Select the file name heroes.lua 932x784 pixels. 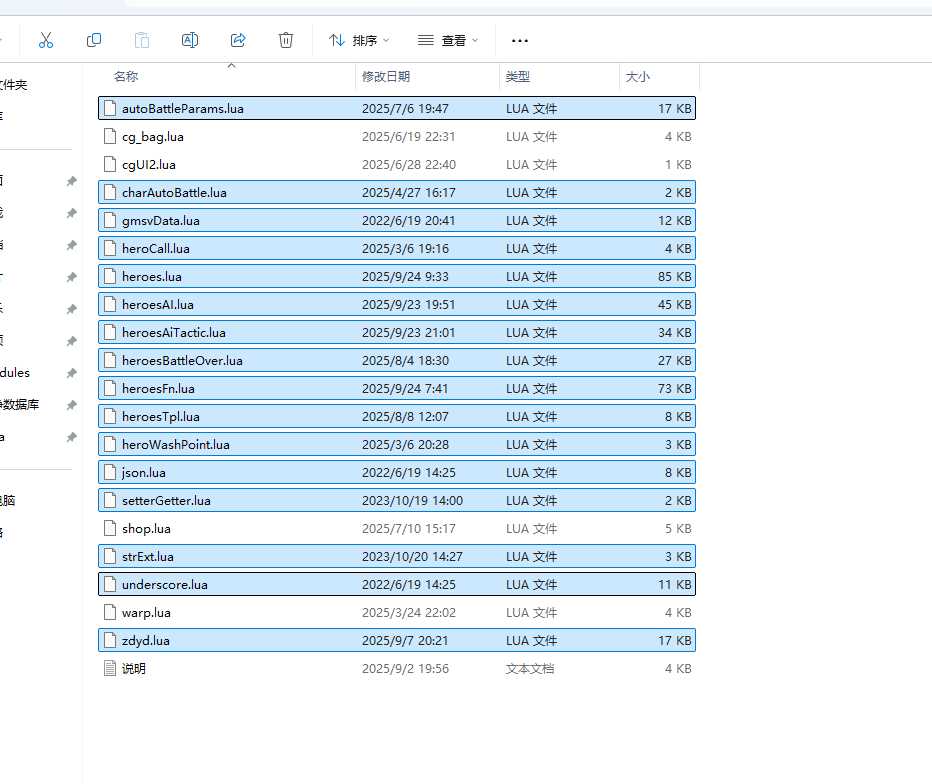tap(152, 276)
